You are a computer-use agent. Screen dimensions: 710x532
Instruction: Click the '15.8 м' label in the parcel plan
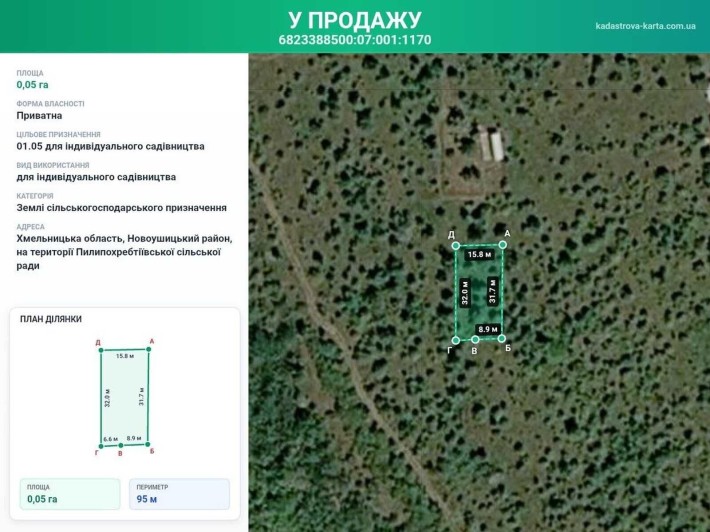tap(125, 356)
